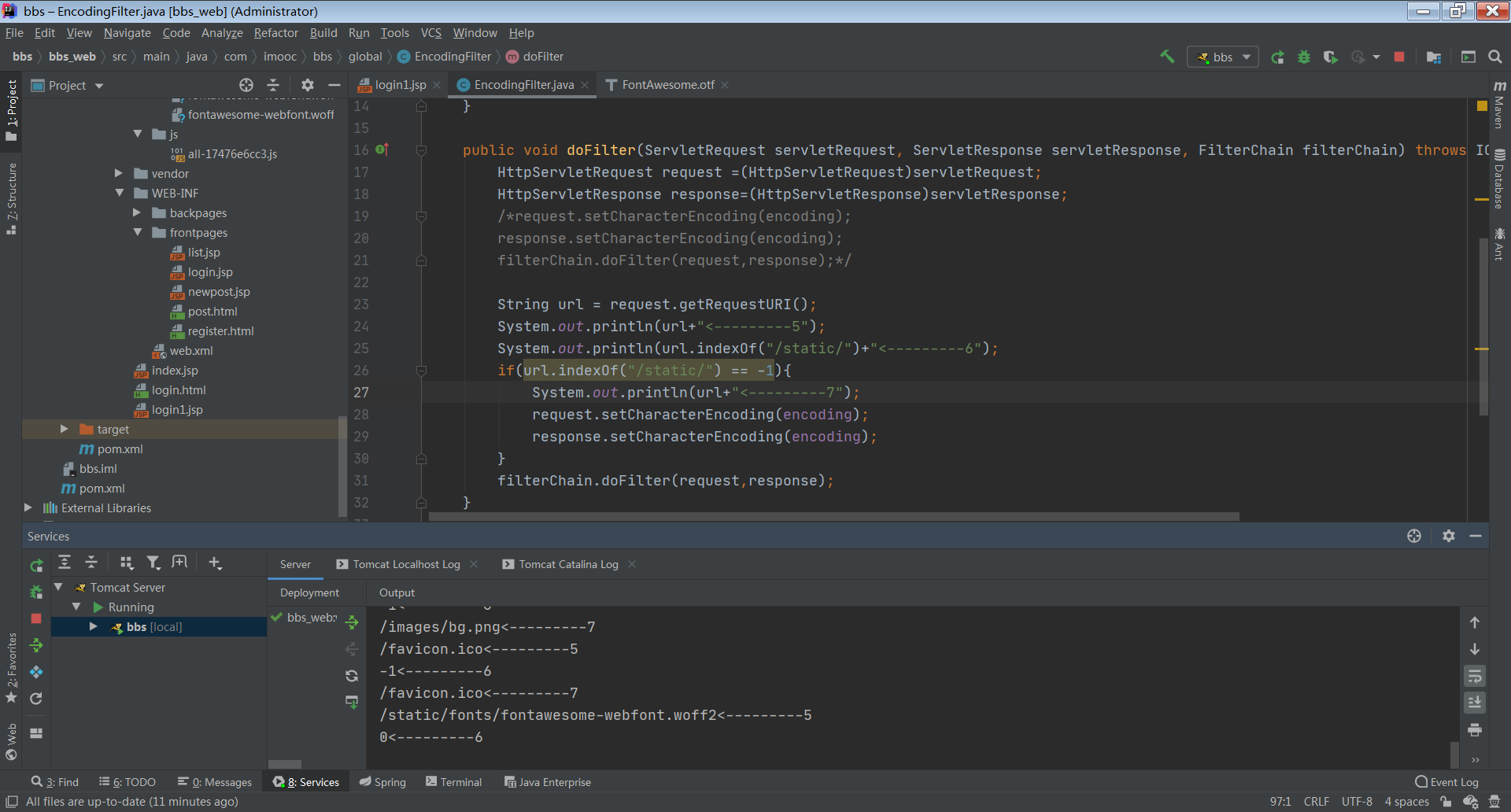The image size is (1511, 812).
Task: Click the Services rerun icon
Action: [36, 565]
